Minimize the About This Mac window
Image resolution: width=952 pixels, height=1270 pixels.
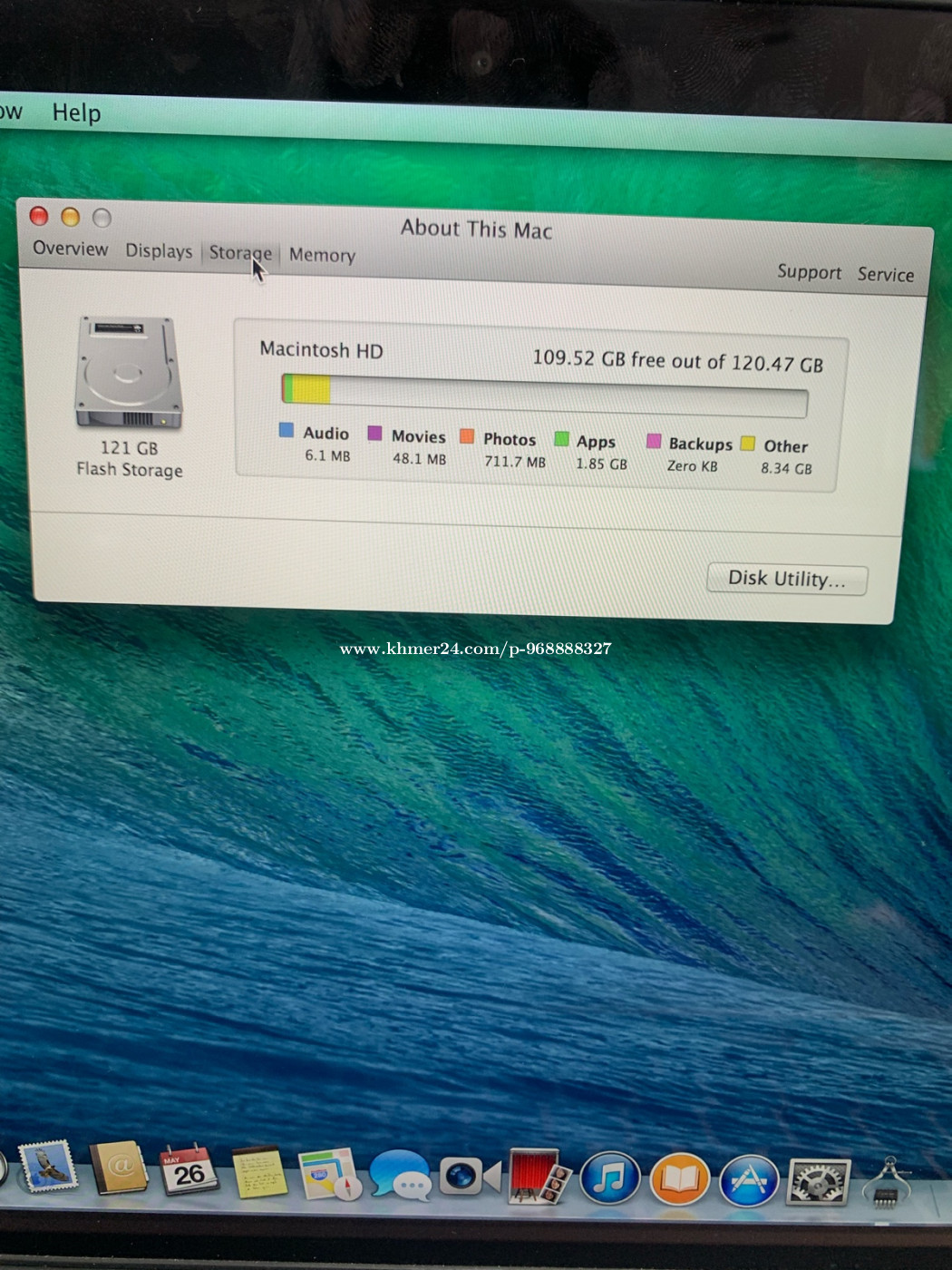71,217
